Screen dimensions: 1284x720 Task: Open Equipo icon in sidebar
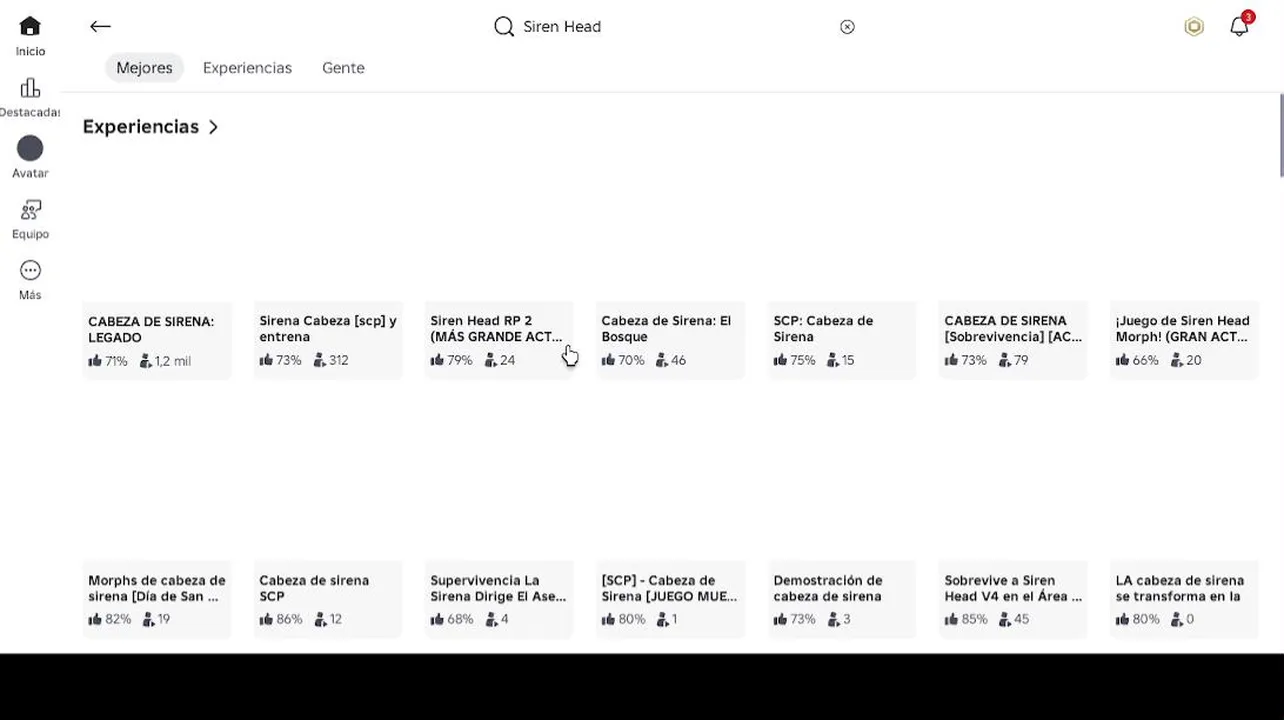click(30, 210)
